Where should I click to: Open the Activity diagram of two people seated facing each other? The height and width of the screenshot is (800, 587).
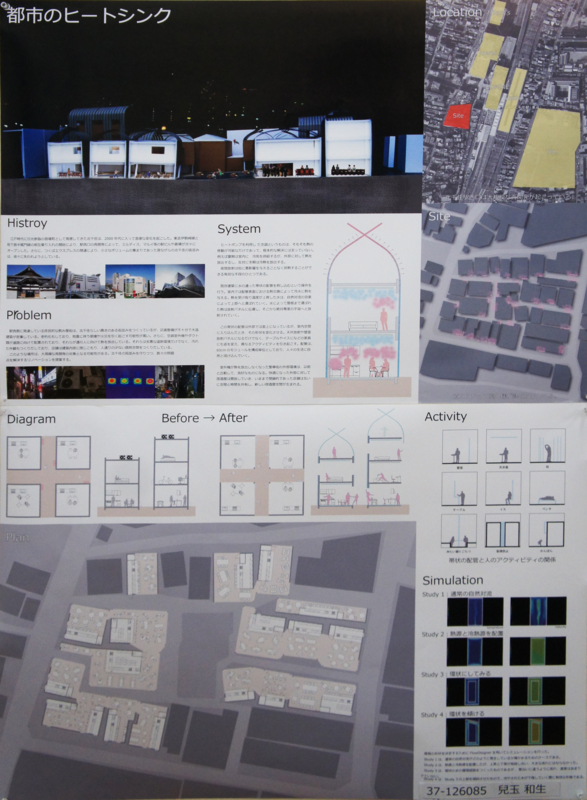tap(459, 531)
